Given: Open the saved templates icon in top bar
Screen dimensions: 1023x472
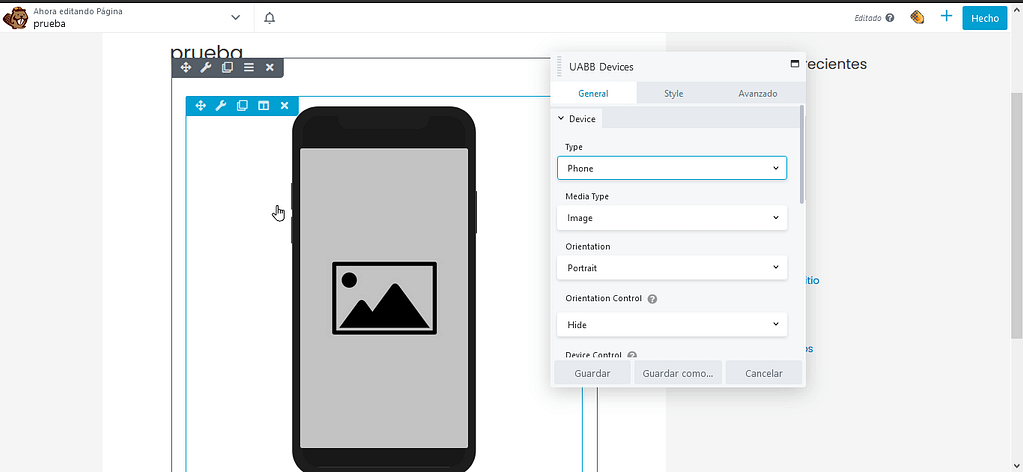Looking at the screenshot, I should [x=917, y=18].
